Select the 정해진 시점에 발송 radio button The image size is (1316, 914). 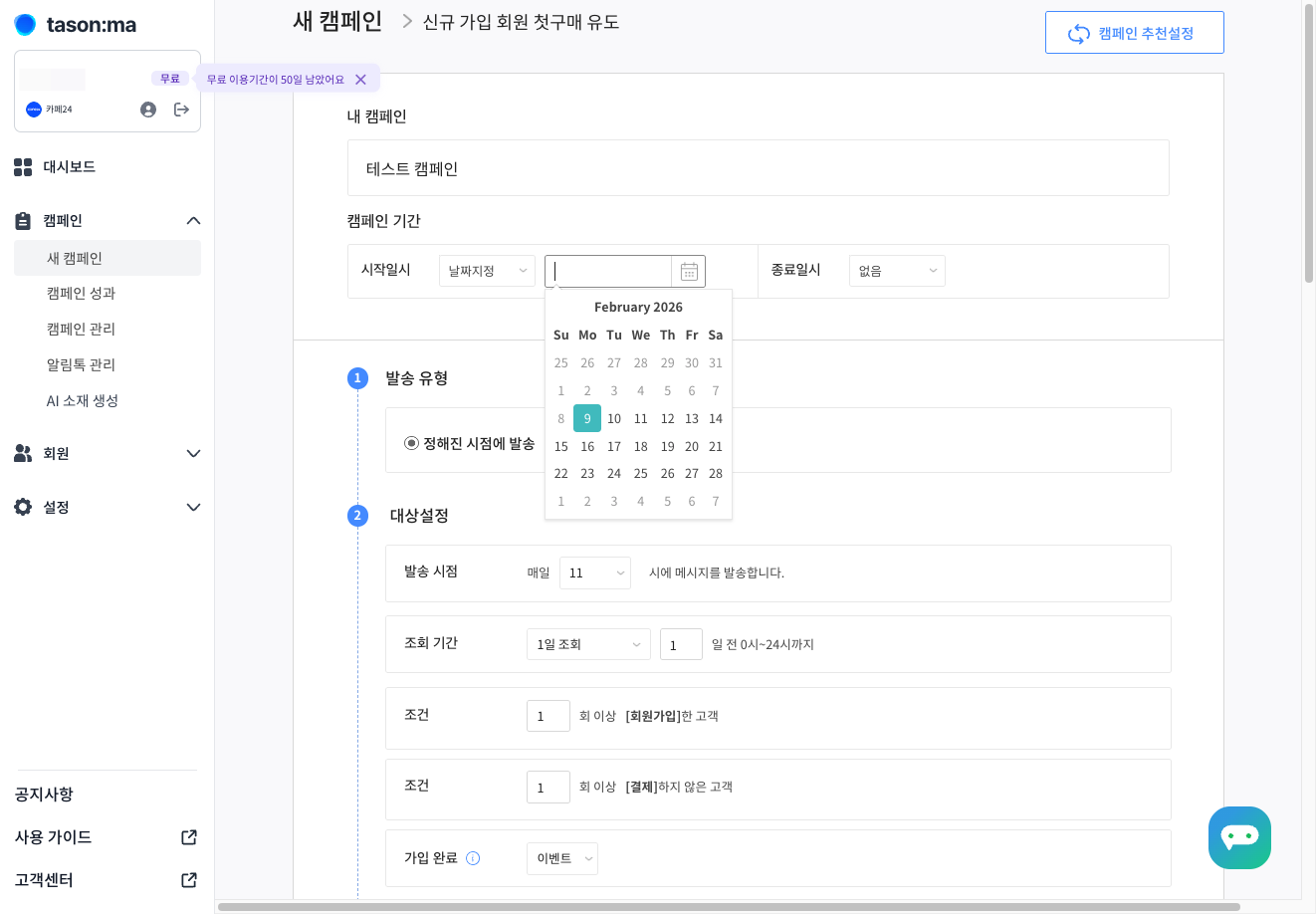coord(411,443)
